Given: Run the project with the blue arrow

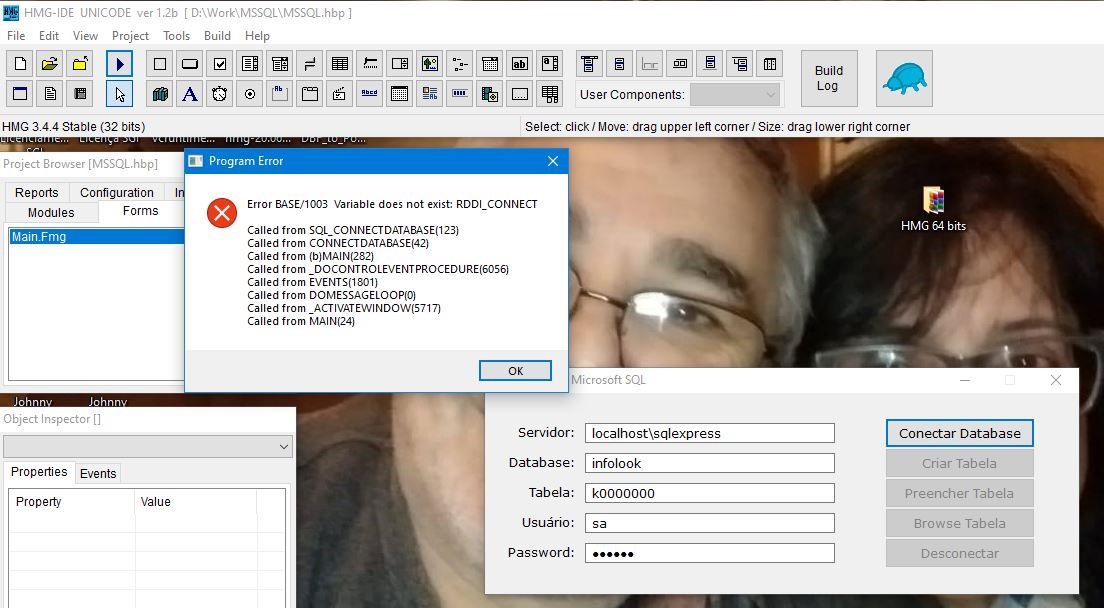Looking at the screenshot, I should click(120, 64).
